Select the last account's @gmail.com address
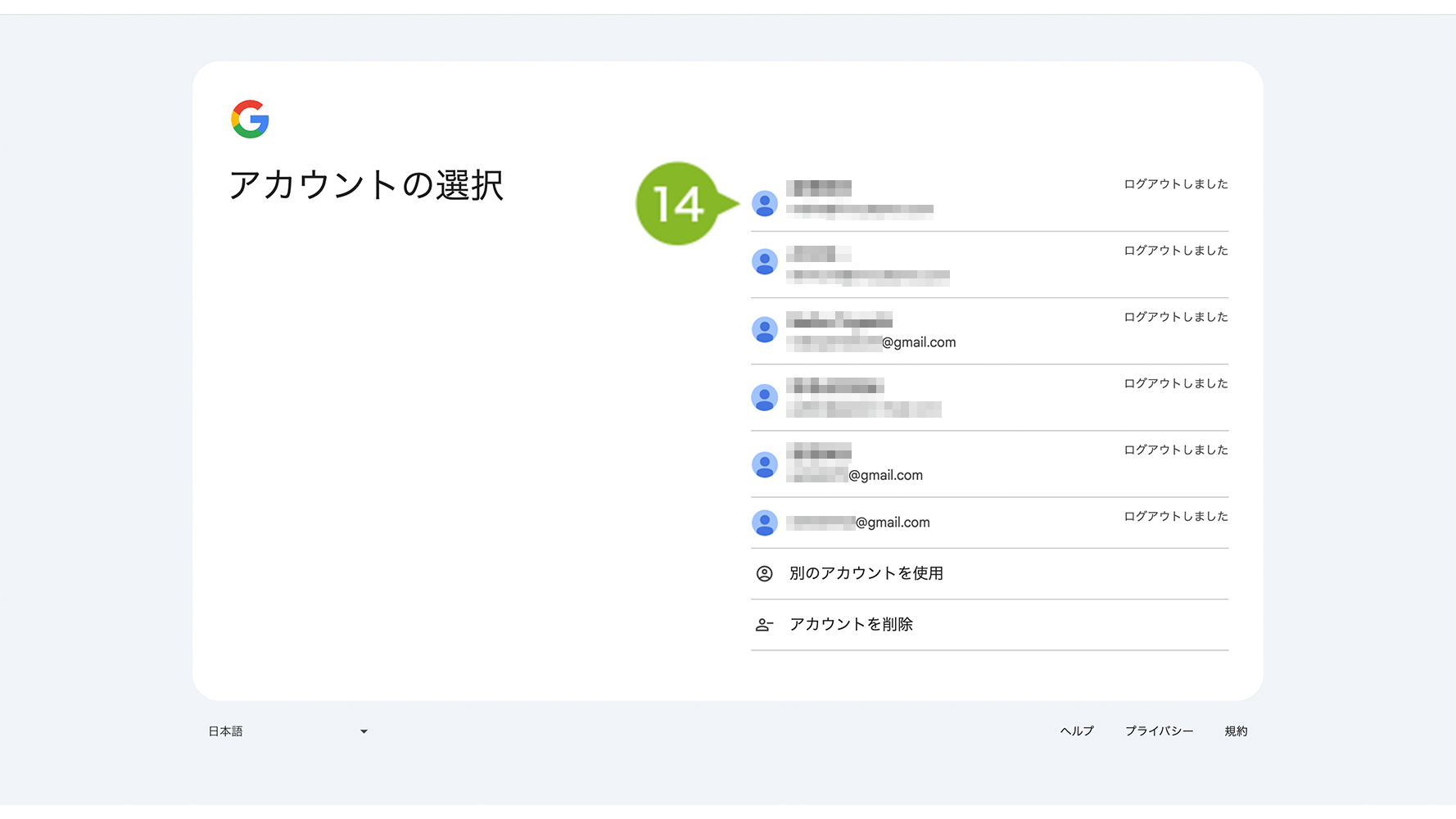This screenshot has width=1456, height=819. tap(858, 523)
